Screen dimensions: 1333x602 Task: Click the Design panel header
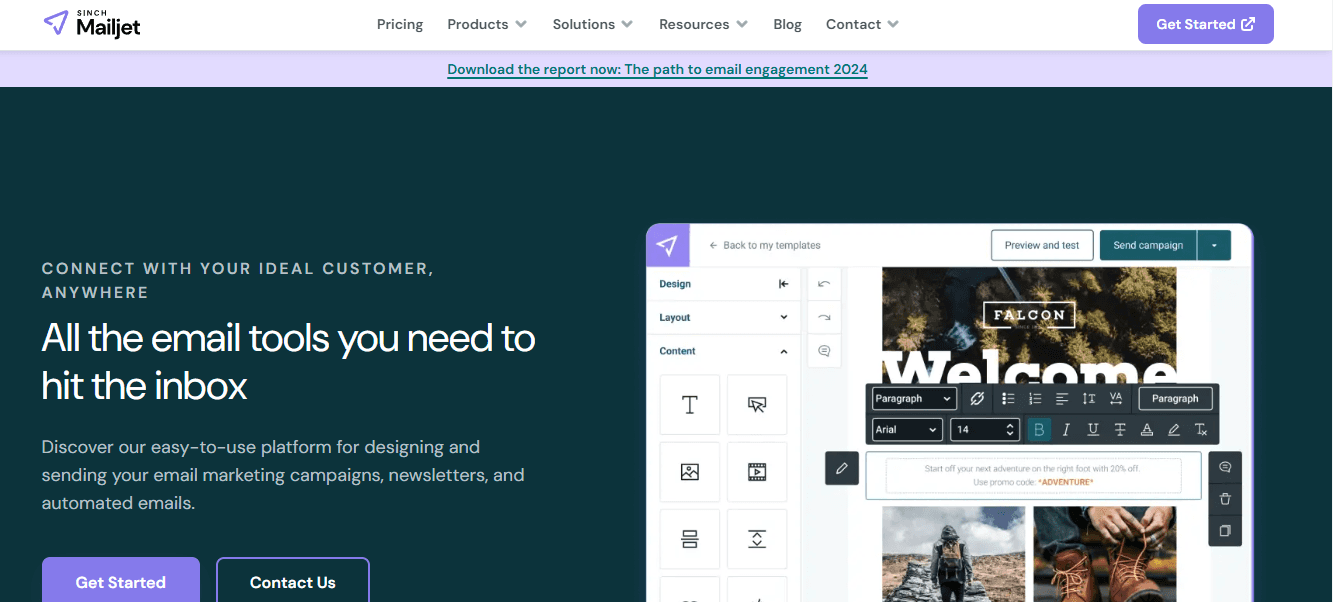[x=723, y=284]
